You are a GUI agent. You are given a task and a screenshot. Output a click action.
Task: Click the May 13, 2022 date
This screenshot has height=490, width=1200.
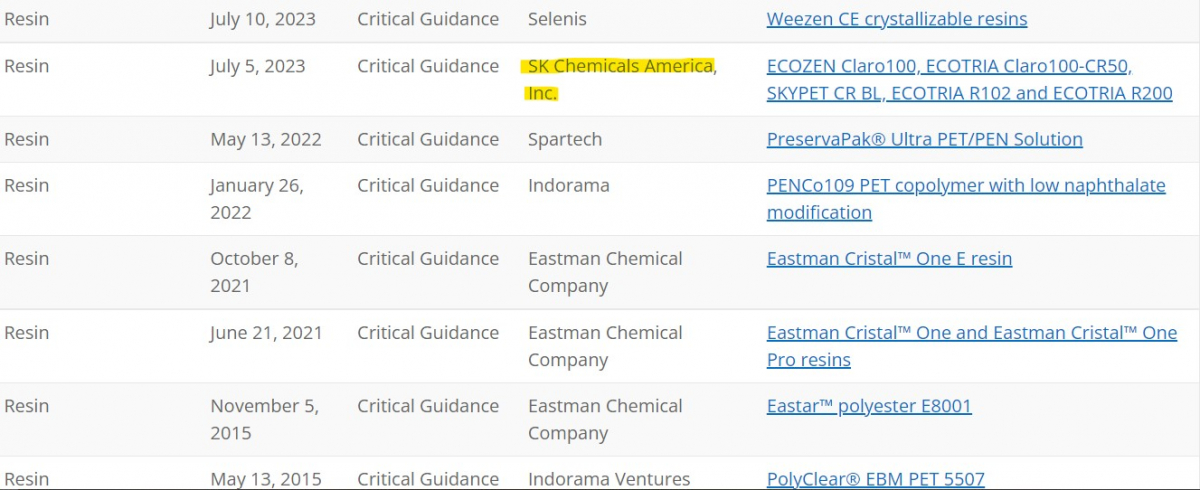(265, 140)
